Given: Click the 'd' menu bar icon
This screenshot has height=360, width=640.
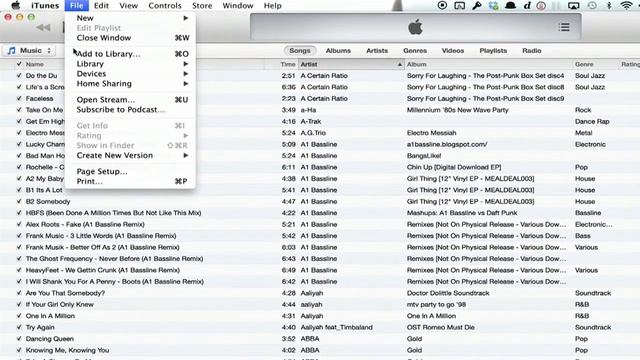Looking at the screenshot, I should 527,5.
